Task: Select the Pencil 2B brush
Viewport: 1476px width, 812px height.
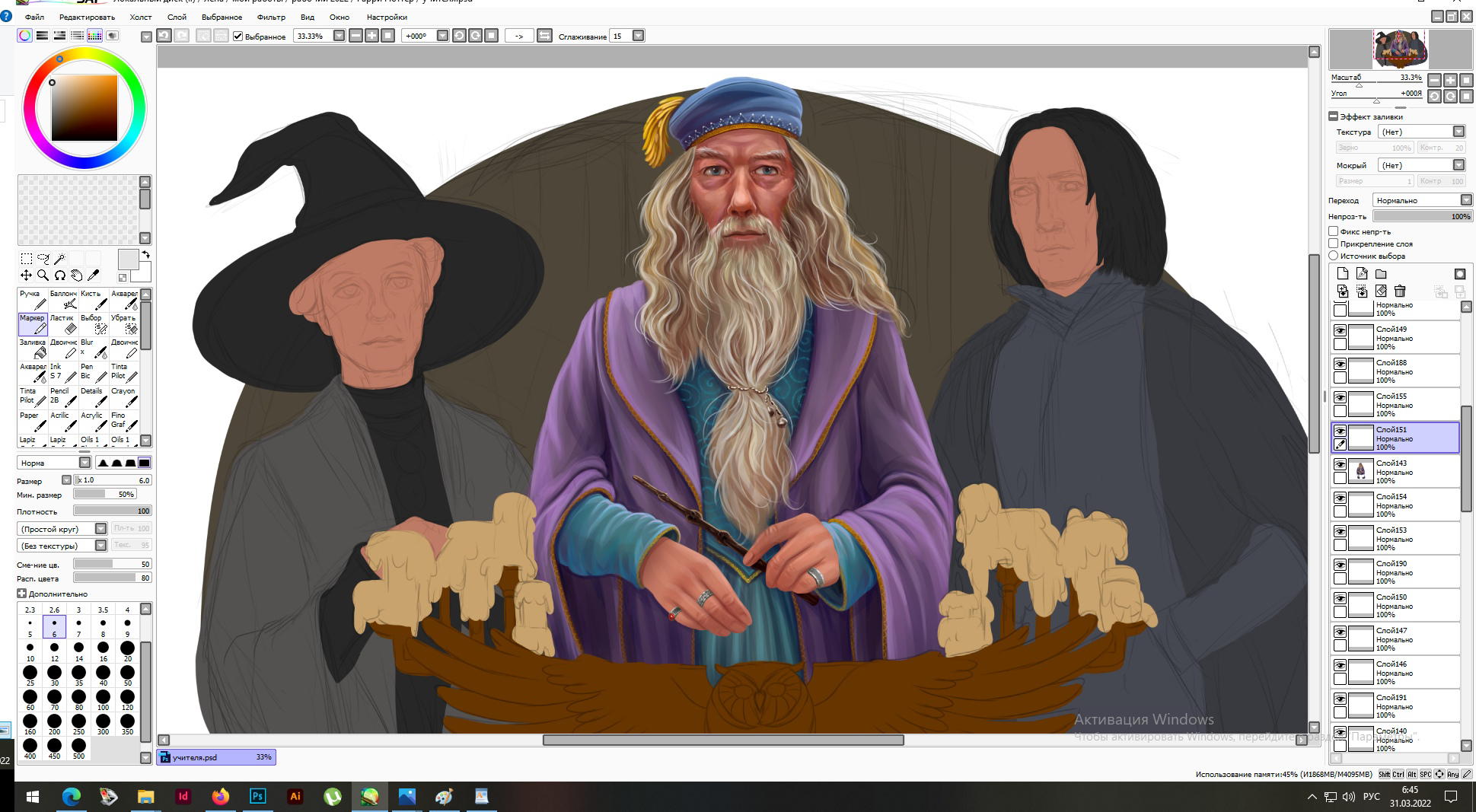Action: click(x=63, y=397)
